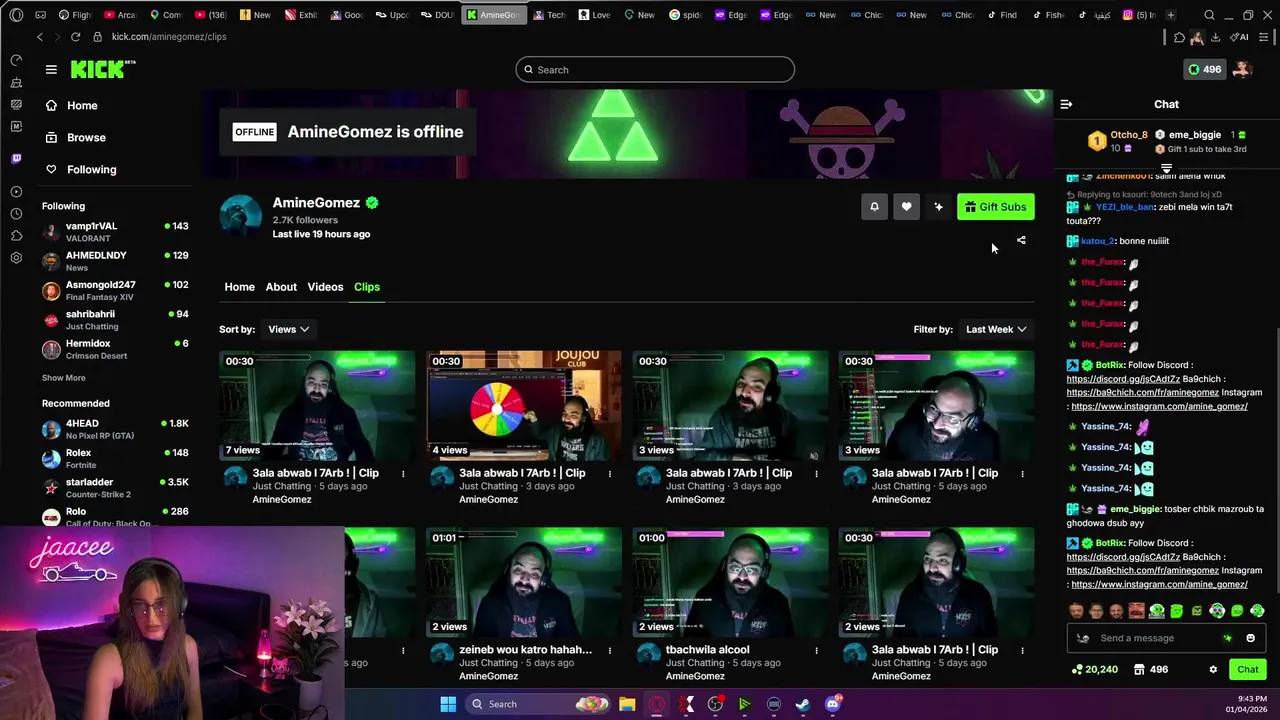This screenshot has height=720, width=1280.
Task: Click the notification bell for AmineGomez
Action: pos(874,207)
